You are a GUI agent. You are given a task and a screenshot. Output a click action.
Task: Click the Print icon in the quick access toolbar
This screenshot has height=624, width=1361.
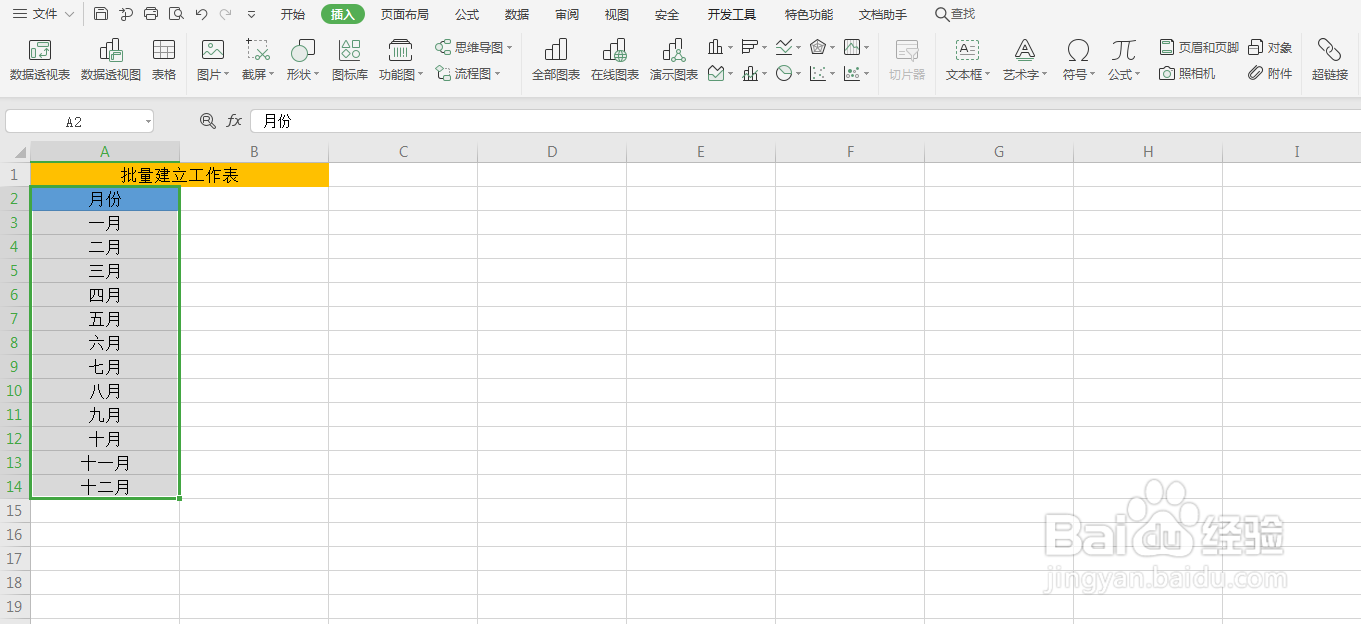151,14
